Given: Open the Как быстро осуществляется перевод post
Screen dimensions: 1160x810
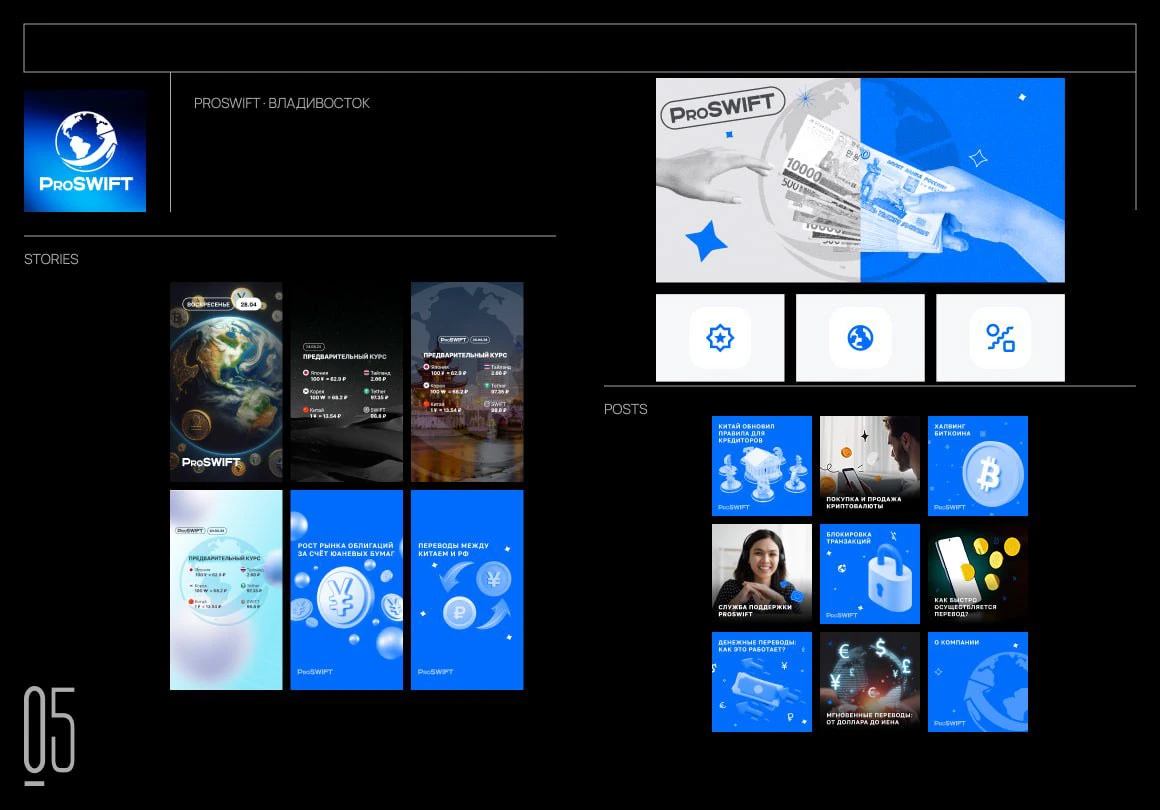Looking at the screenshot, I should tap(977, 573).
